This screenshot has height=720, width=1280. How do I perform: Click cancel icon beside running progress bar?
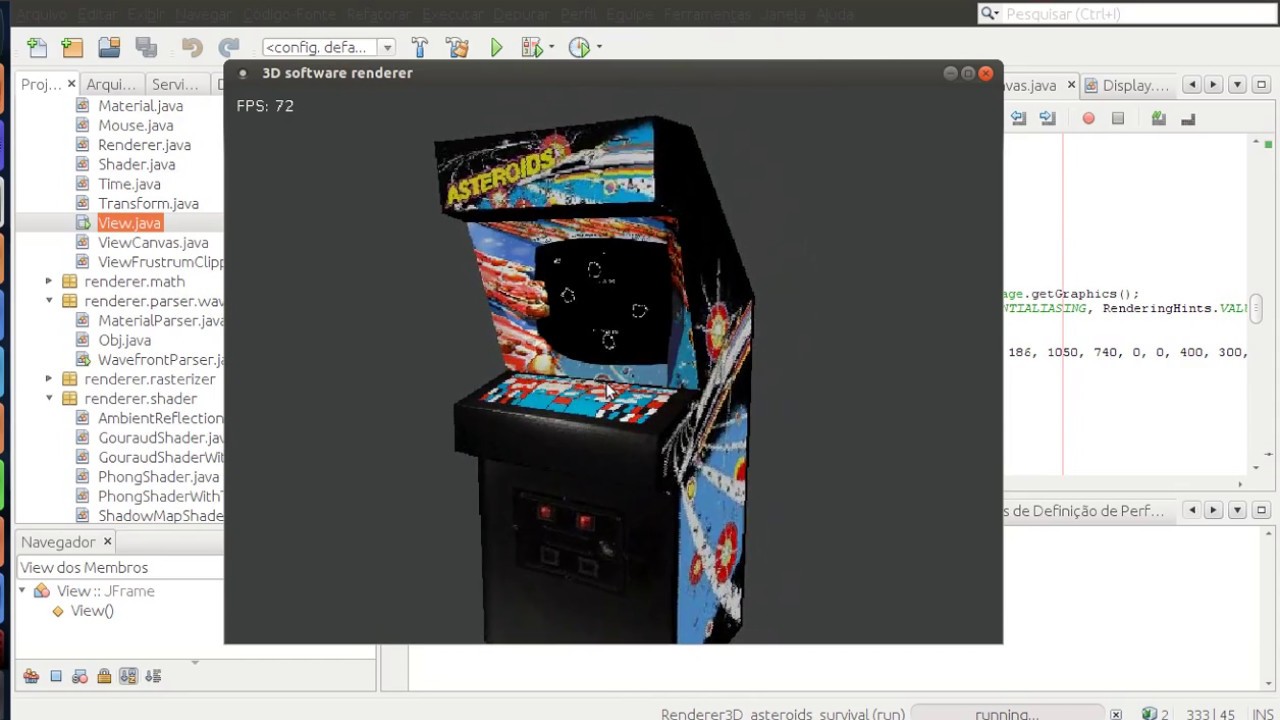coord(1116,714)
